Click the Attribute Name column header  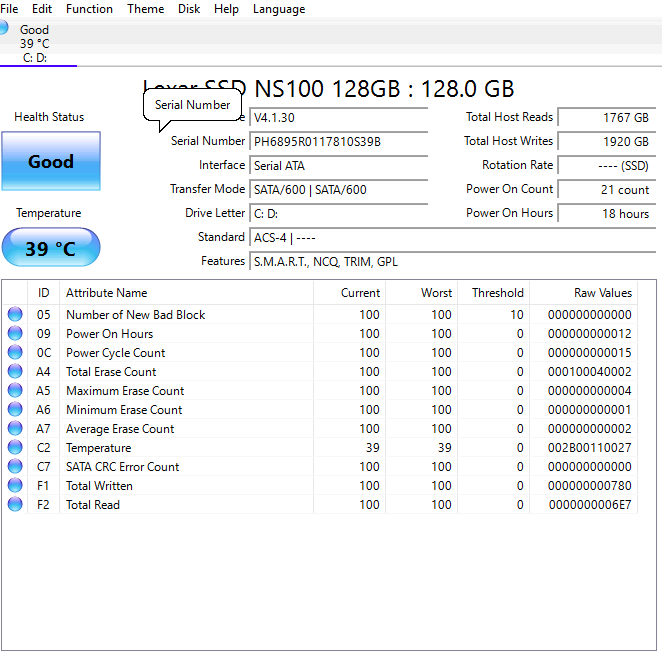click(186, 293)
